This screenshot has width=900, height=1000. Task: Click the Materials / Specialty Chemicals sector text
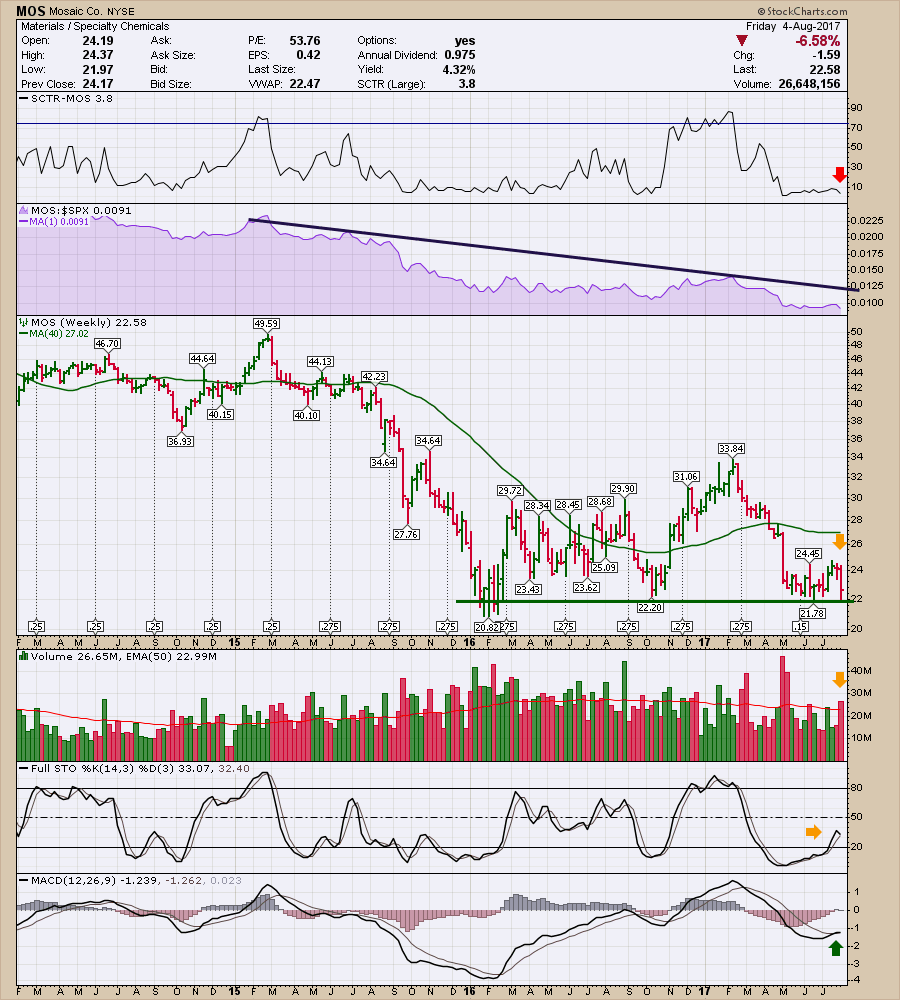pyautogui.click(x=95, y=26)
